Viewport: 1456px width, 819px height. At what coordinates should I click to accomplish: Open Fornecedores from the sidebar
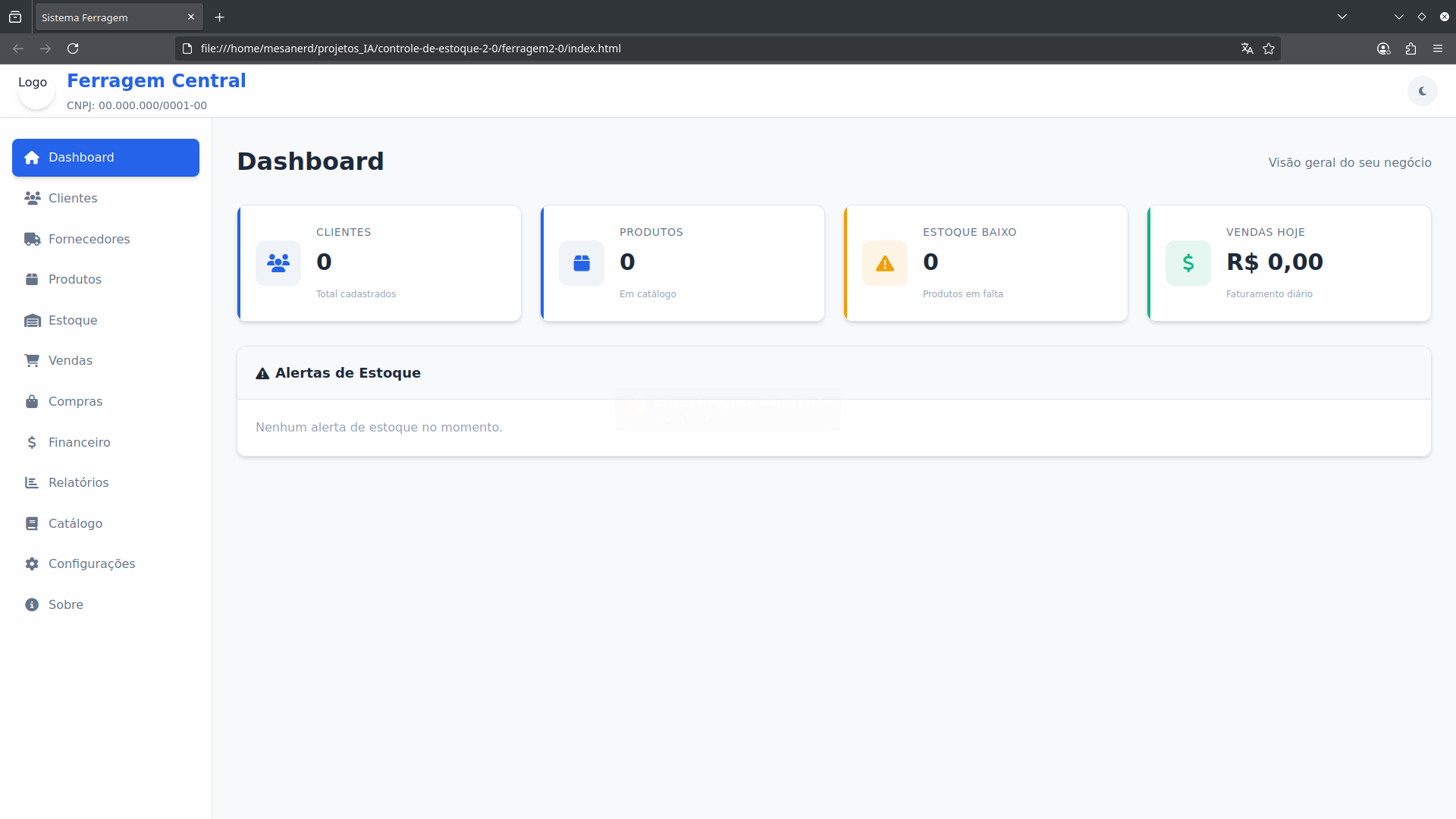click(x=89, y=239)
